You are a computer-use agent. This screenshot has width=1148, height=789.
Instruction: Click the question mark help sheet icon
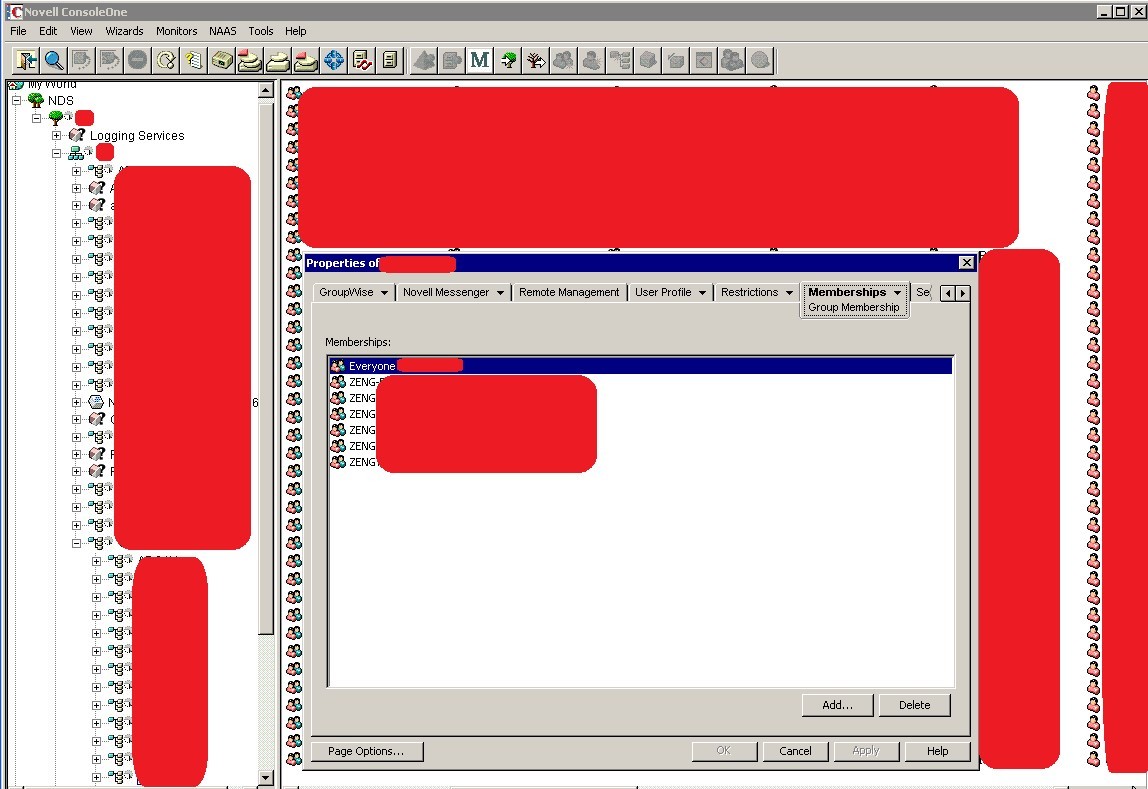[x=193, y=60]
